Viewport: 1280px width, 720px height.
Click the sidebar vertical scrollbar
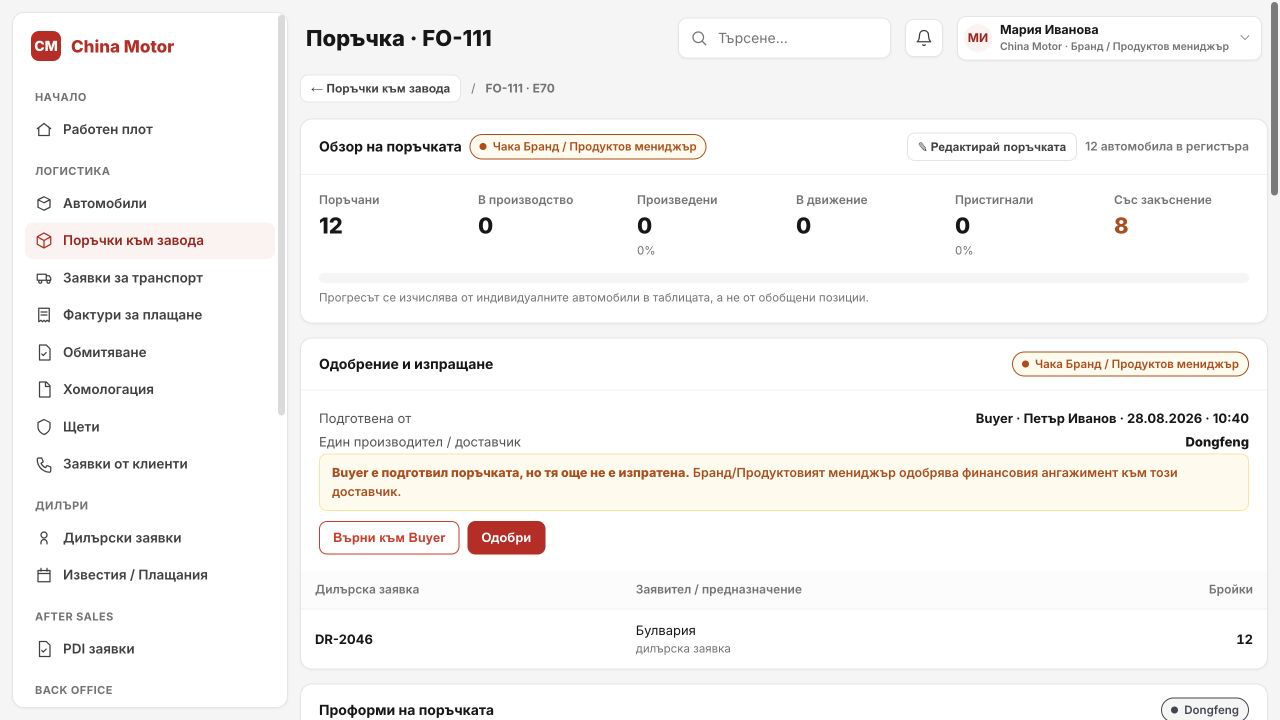[x=282, y=215]
